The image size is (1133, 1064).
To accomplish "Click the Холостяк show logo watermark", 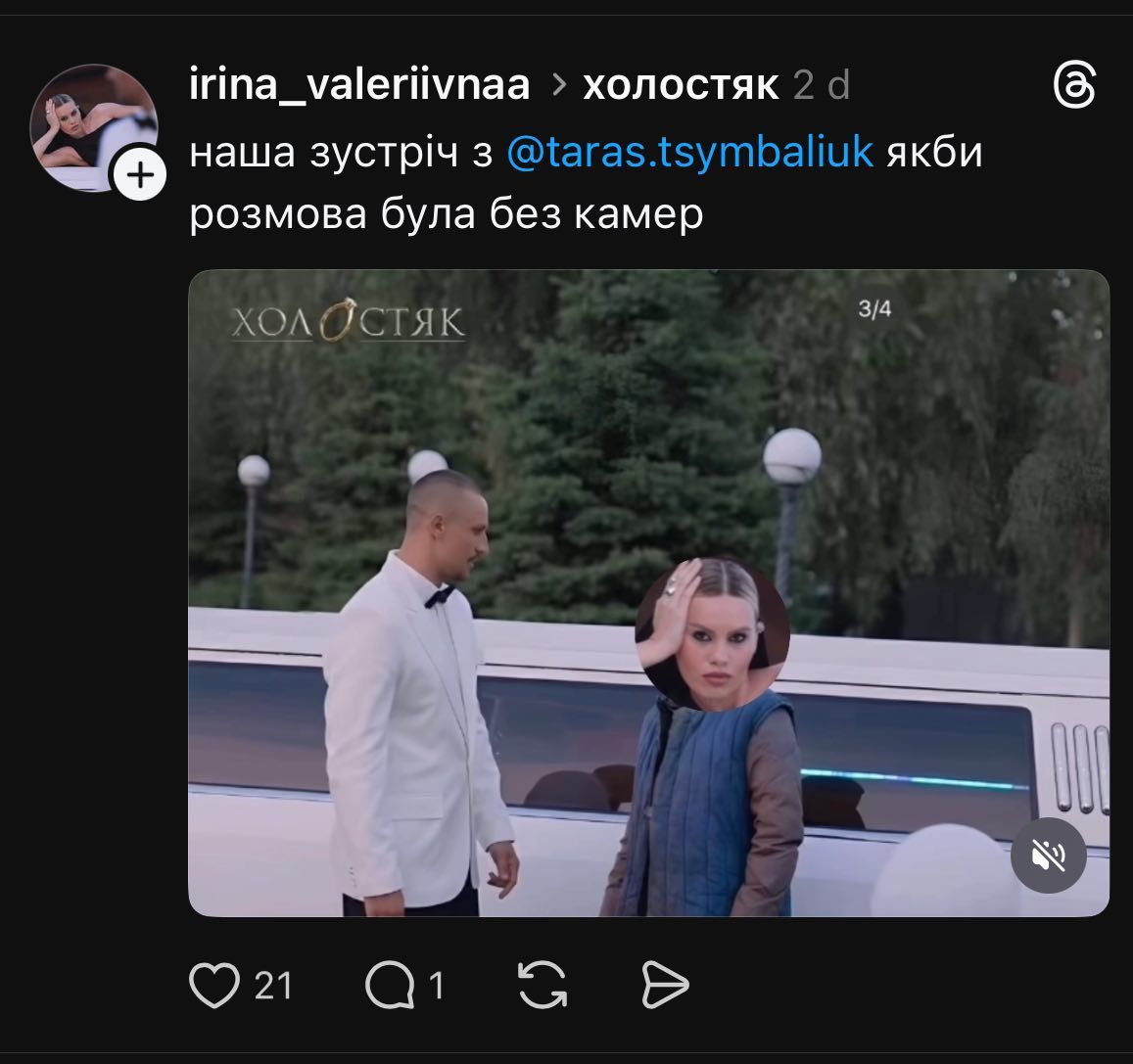I will click(349, 321).
